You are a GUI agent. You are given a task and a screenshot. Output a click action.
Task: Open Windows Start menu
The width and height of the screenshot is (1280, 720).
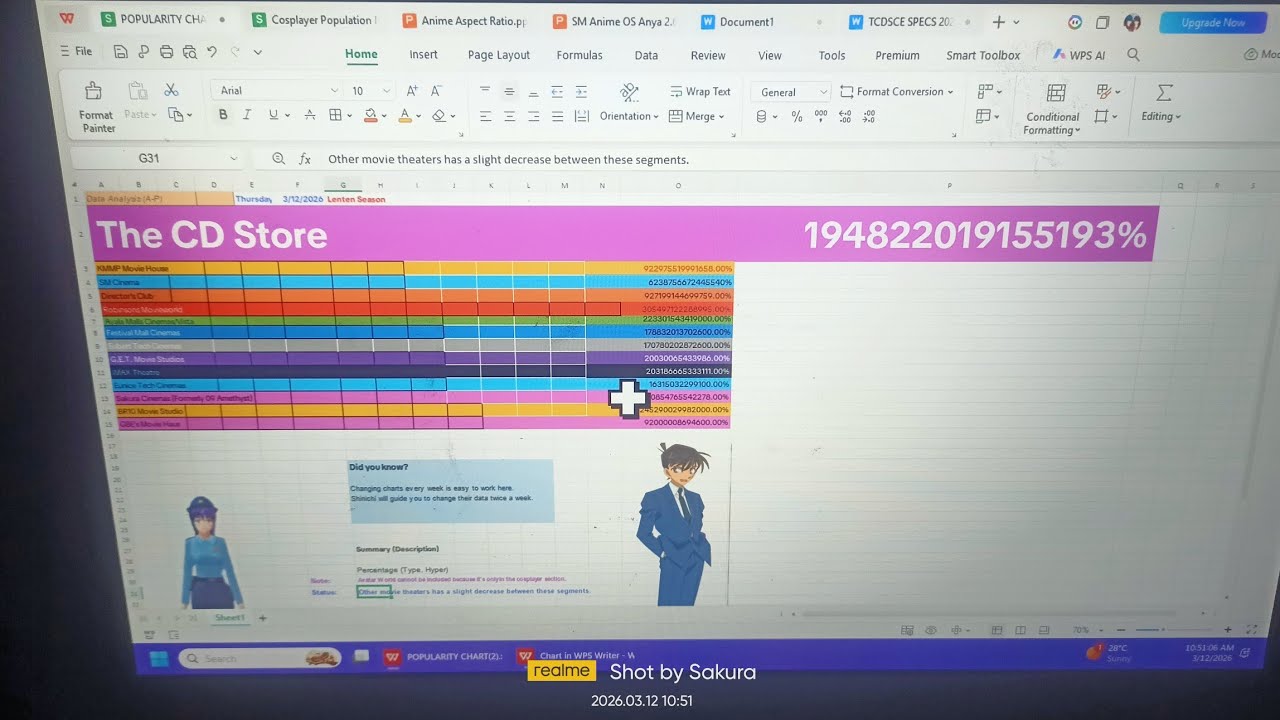click(x=159, y=657)
